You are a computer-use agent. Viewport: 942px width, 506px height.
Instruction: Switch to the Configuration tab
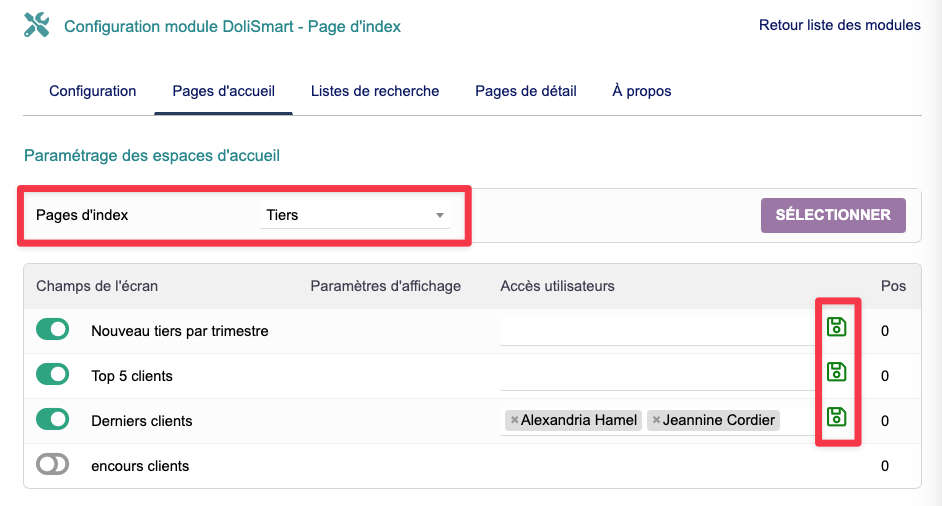(92, 91)
